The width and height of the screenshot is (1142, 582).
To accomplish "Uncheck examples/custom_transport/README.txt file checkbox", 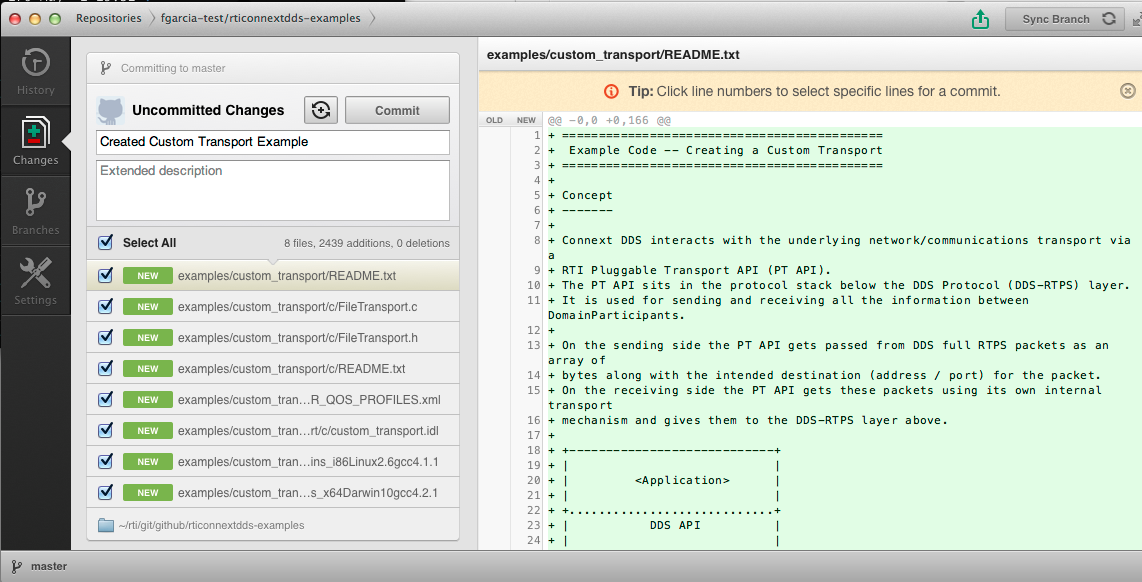I will click(105, 275).
